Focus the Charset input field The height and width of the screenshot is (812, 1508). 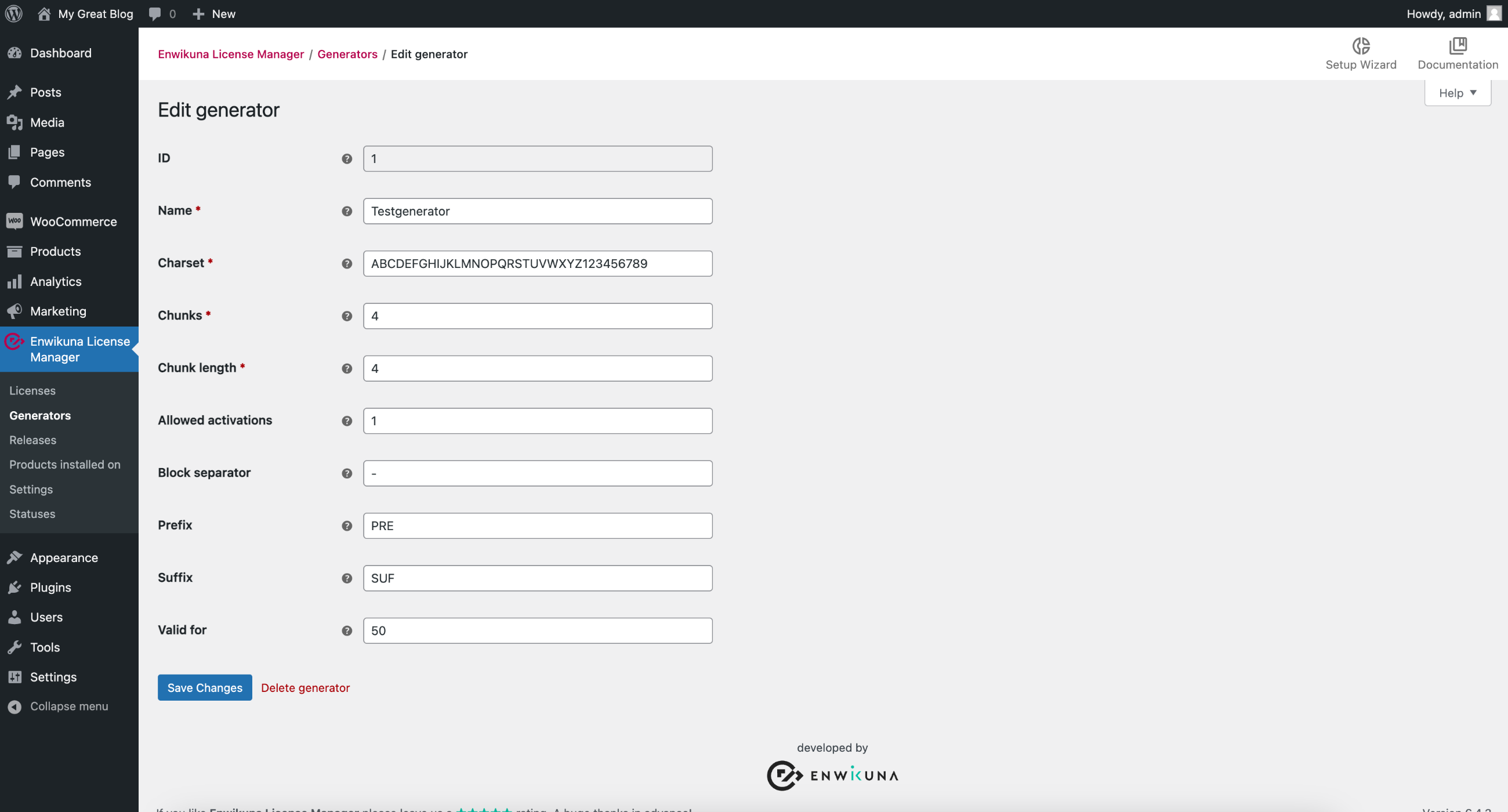[538, 263]
